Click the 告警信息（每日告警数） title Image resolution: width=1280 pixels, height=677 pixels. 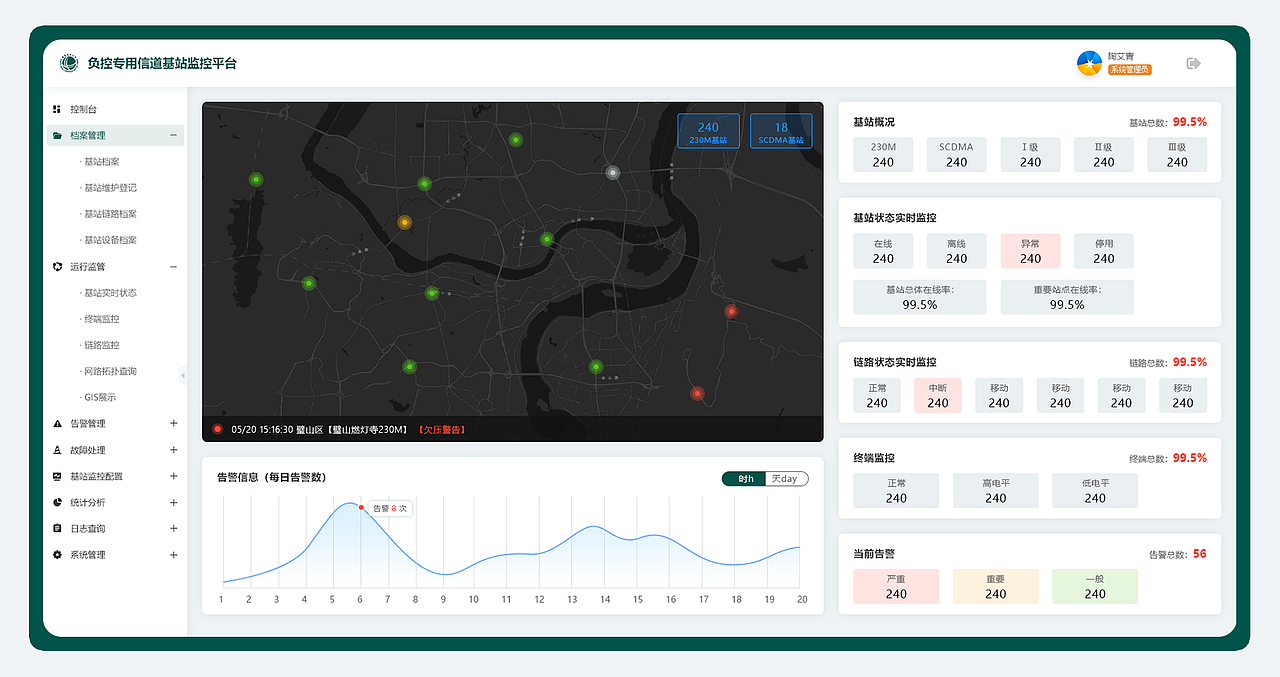(x=271, y=478)
